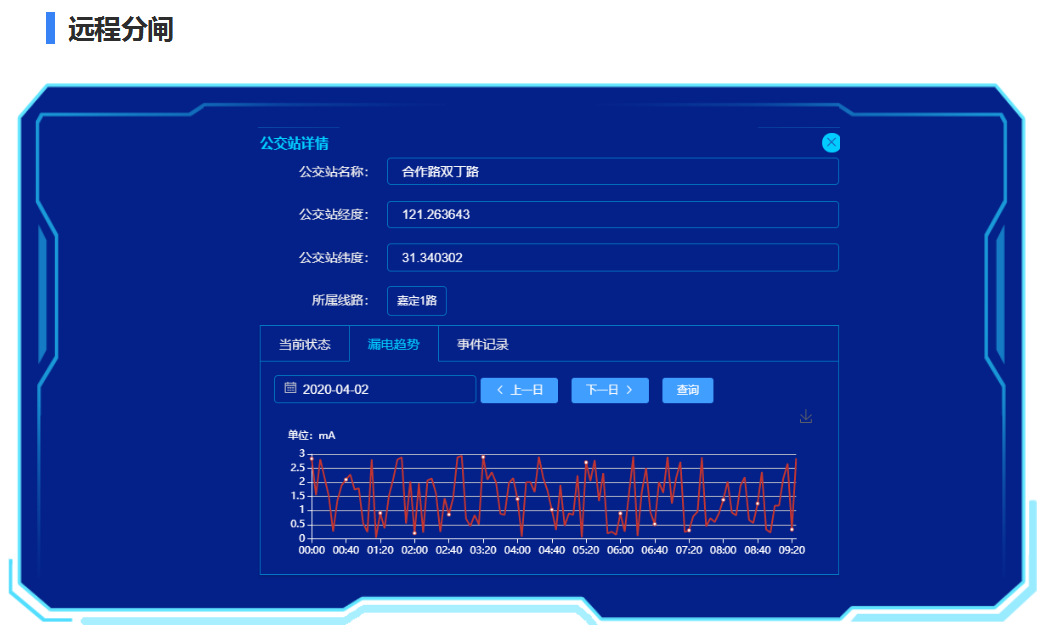1048x639 pixels.
Task: Click chart data point at 03:20
Action: pos(483,457)
